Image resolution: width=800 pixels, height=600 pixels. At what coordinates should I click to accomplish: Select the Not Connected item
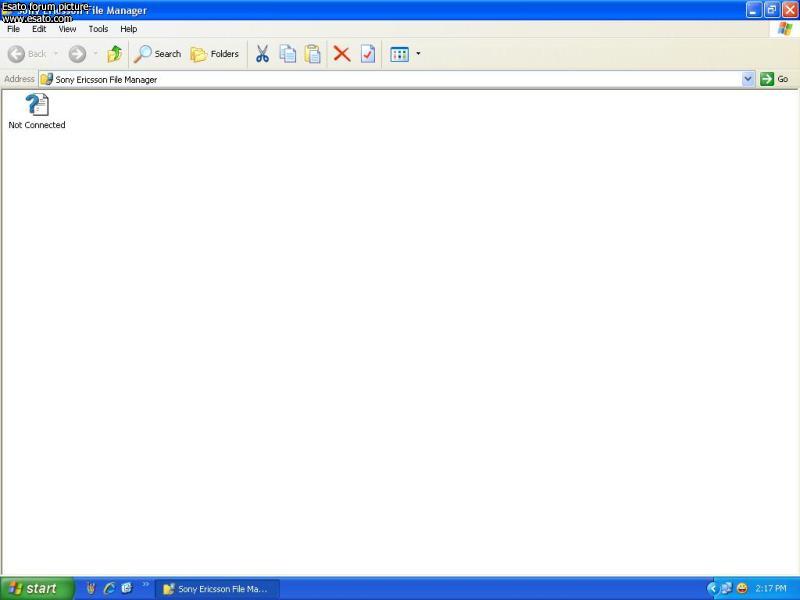(37, 111)
